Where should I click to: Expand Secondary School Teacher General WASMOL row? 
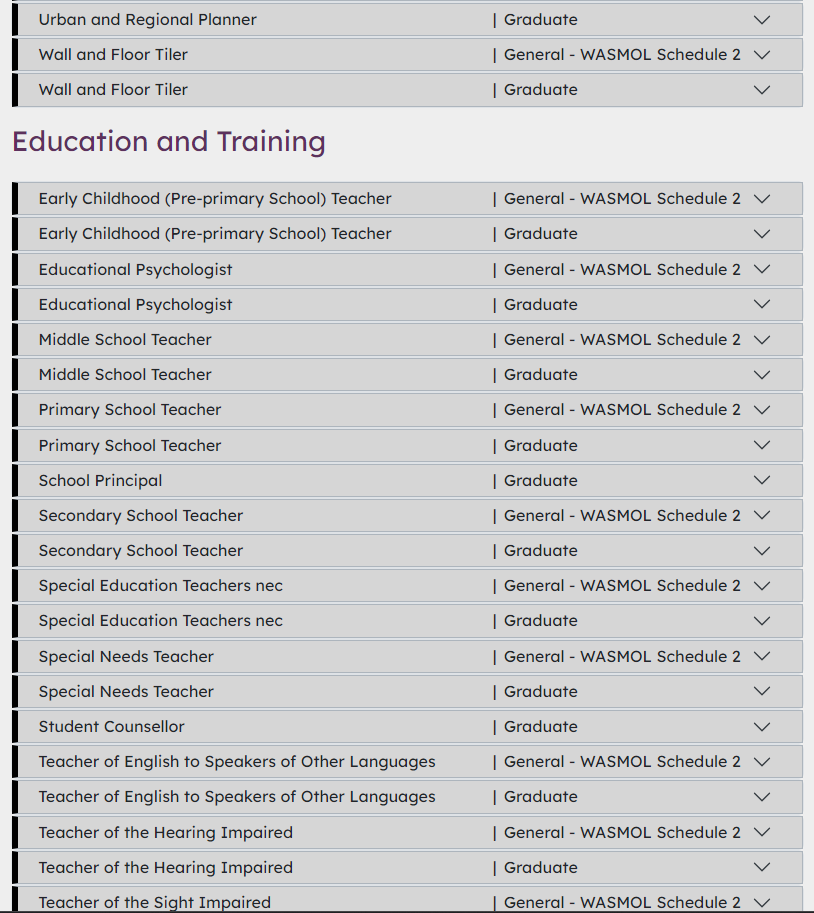tap(762, 516)
